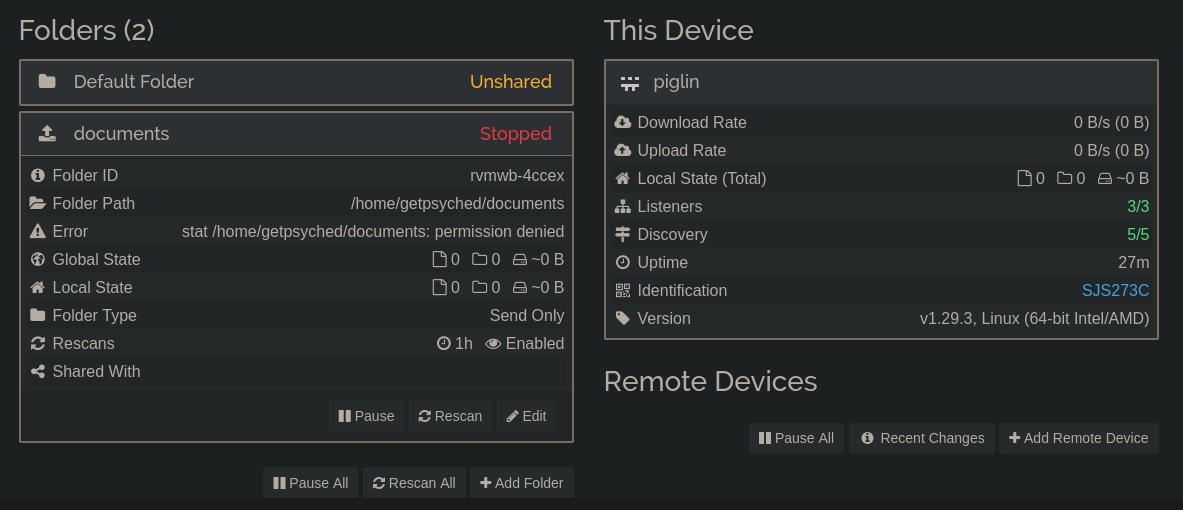Click the piglin device identicon
Viewport: 1183px width, 510px height.
point(630,82)
